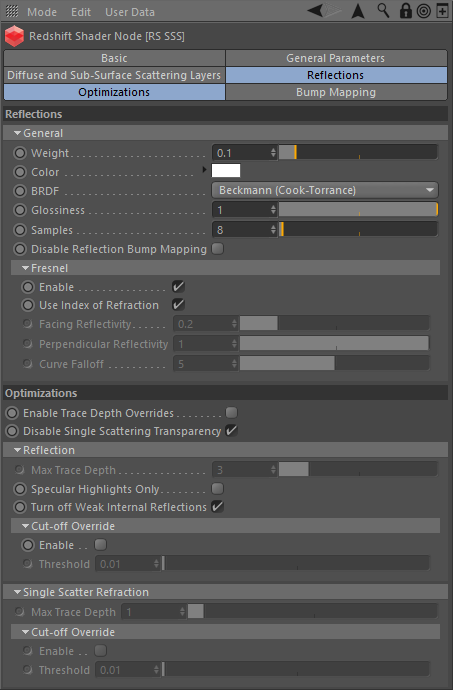The height and width of the screenshot is (690, 453).
Task: Click animation dot beside Specular Highlights Only
Action: pos(20,489)
